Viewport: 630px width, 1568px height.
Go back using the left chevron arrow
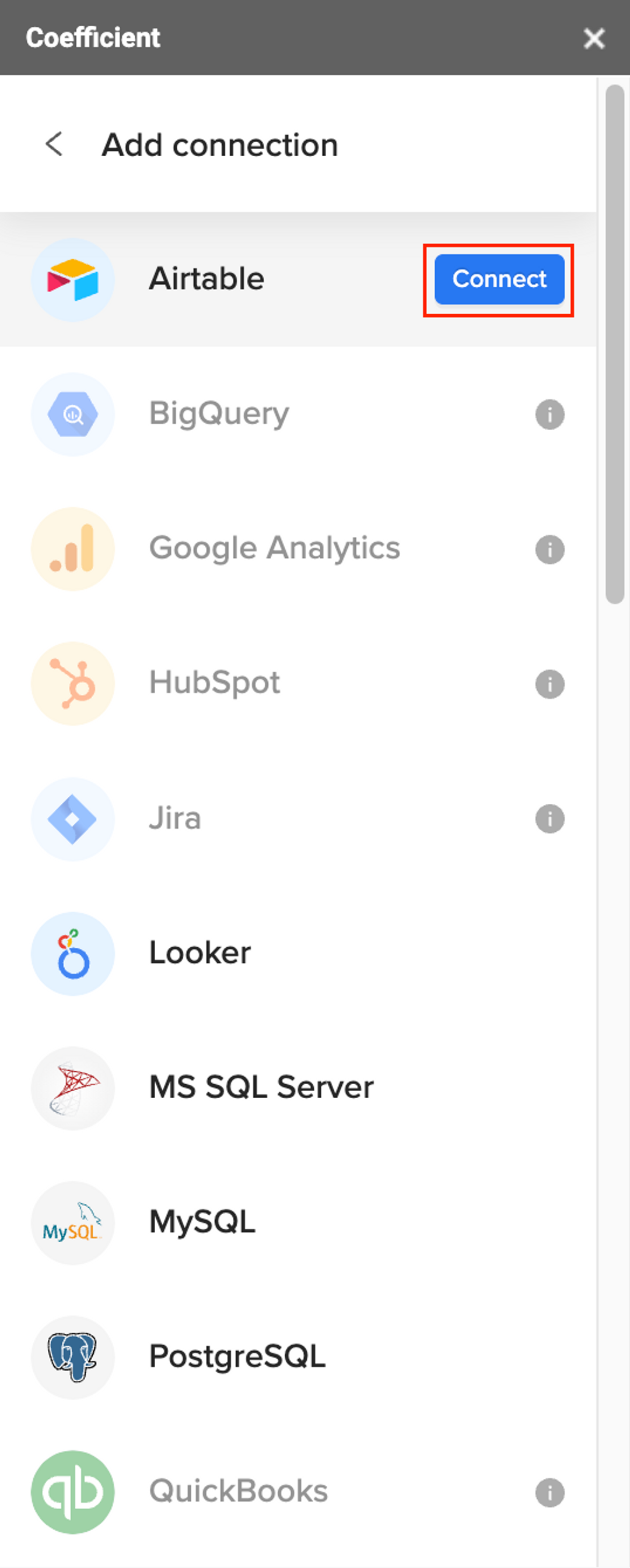pos(54,144)
